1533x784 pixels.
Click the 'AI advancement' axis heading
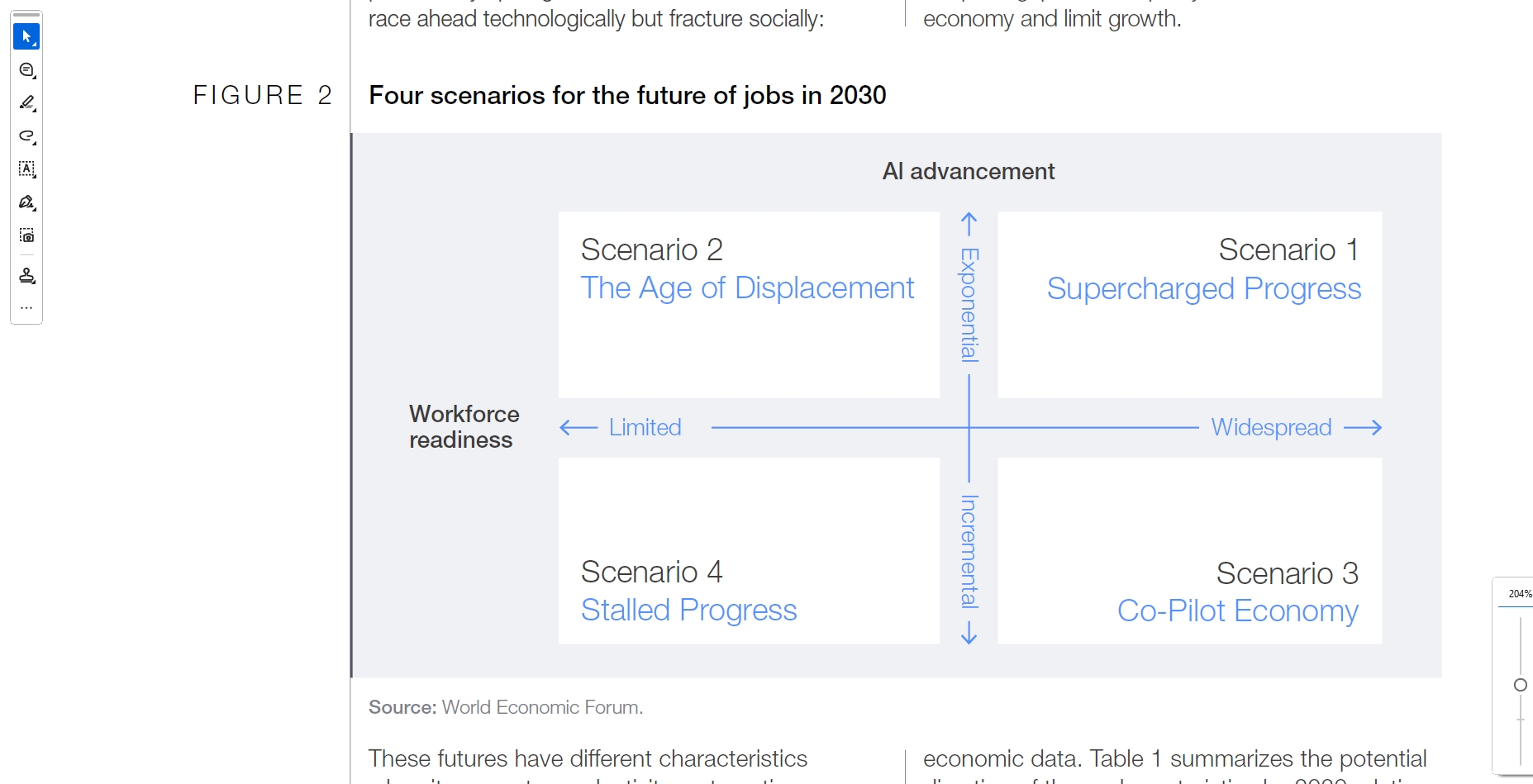(968, 171)
